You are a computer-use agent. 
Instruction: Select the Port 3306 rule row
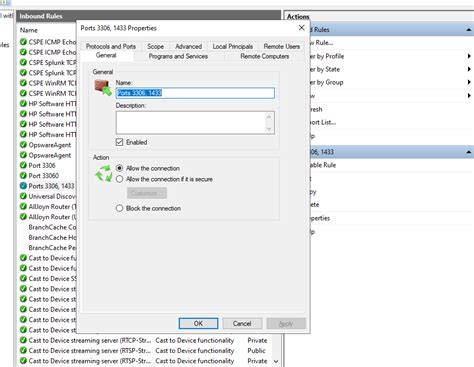coord(42,165)
